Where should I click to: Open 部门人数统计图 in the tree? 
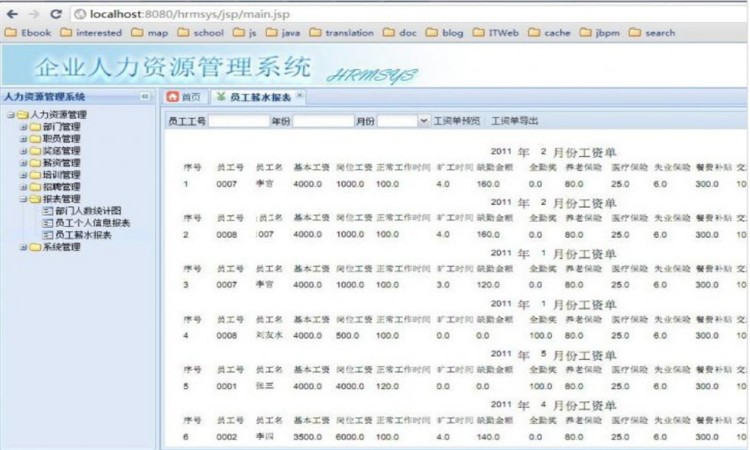[88, 211]
